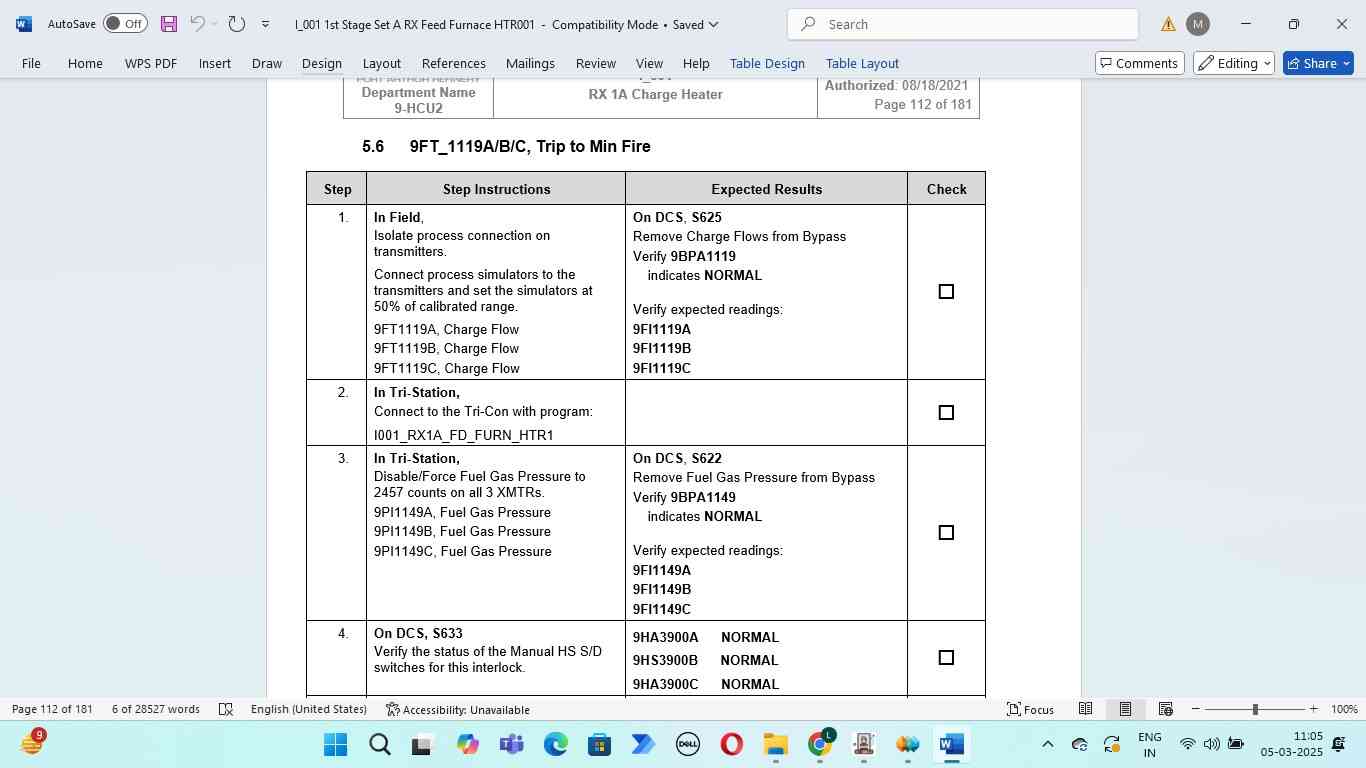The height and width of the screenshot is (768, 1366).
Task: Expand Customize Quick Access Toolbar dropdown
Action: point(265,24)
